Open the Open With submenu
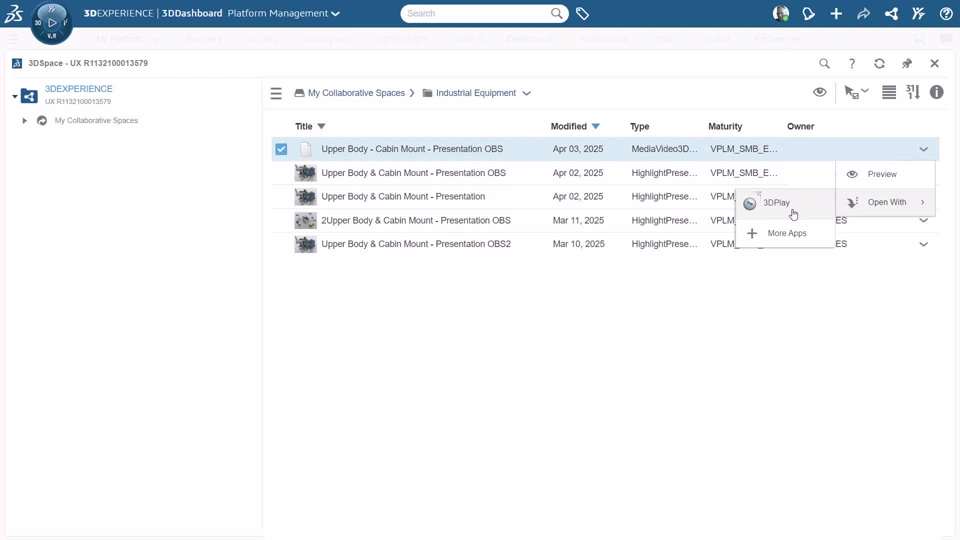This screenshot has width=960, height=540. (x=885, y=202)
